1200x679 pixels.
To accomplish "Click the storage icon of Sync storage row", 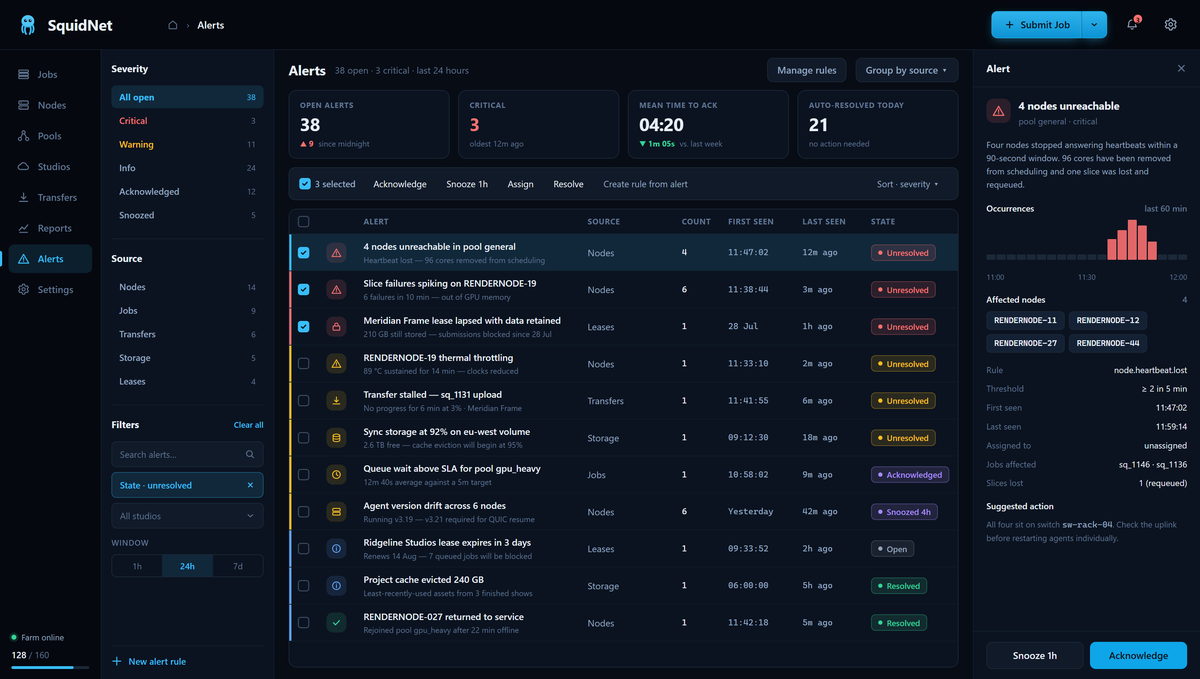I will (336, 438).
